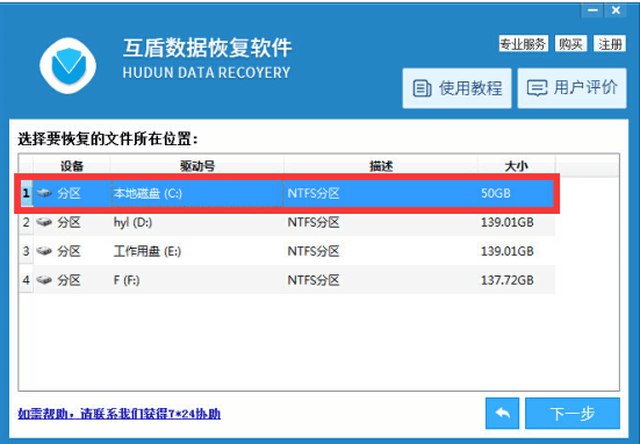Open the 用户评价 user reviews button
The width and height of the screenshot is (640, 444).
pyautogui.click(x=572, y=88)
